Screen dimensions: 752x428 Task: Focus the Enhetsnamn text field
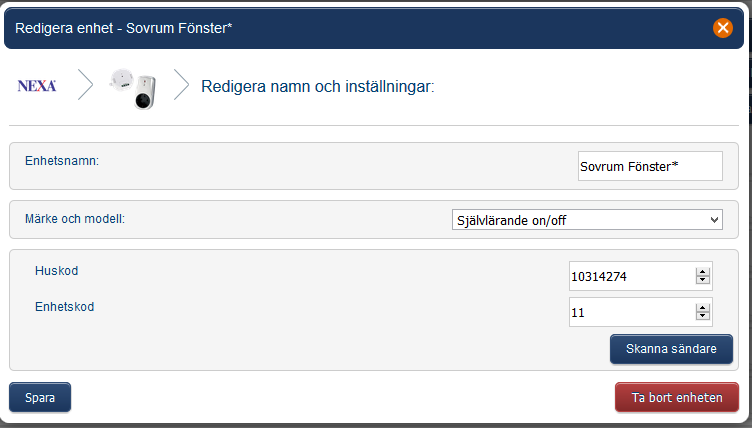pyautogui.click(x=650, y=166)
